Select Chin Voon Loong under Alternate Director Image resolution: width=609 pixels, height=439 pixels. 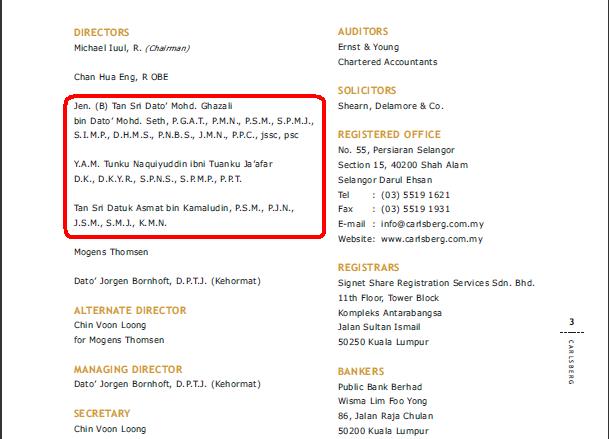coord(110,325)
